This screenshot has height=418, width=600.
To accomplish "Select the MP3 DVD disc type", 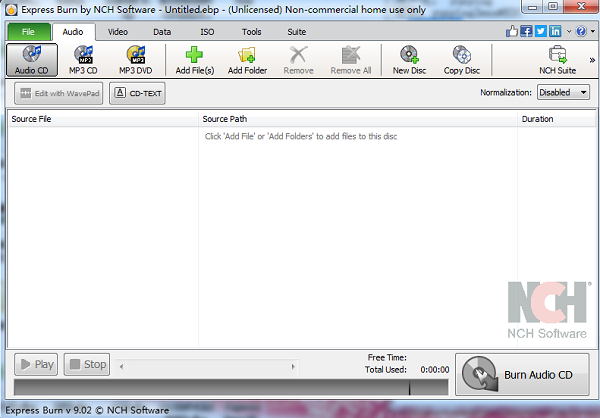I will pyautogui.click(x=135, y=60).
